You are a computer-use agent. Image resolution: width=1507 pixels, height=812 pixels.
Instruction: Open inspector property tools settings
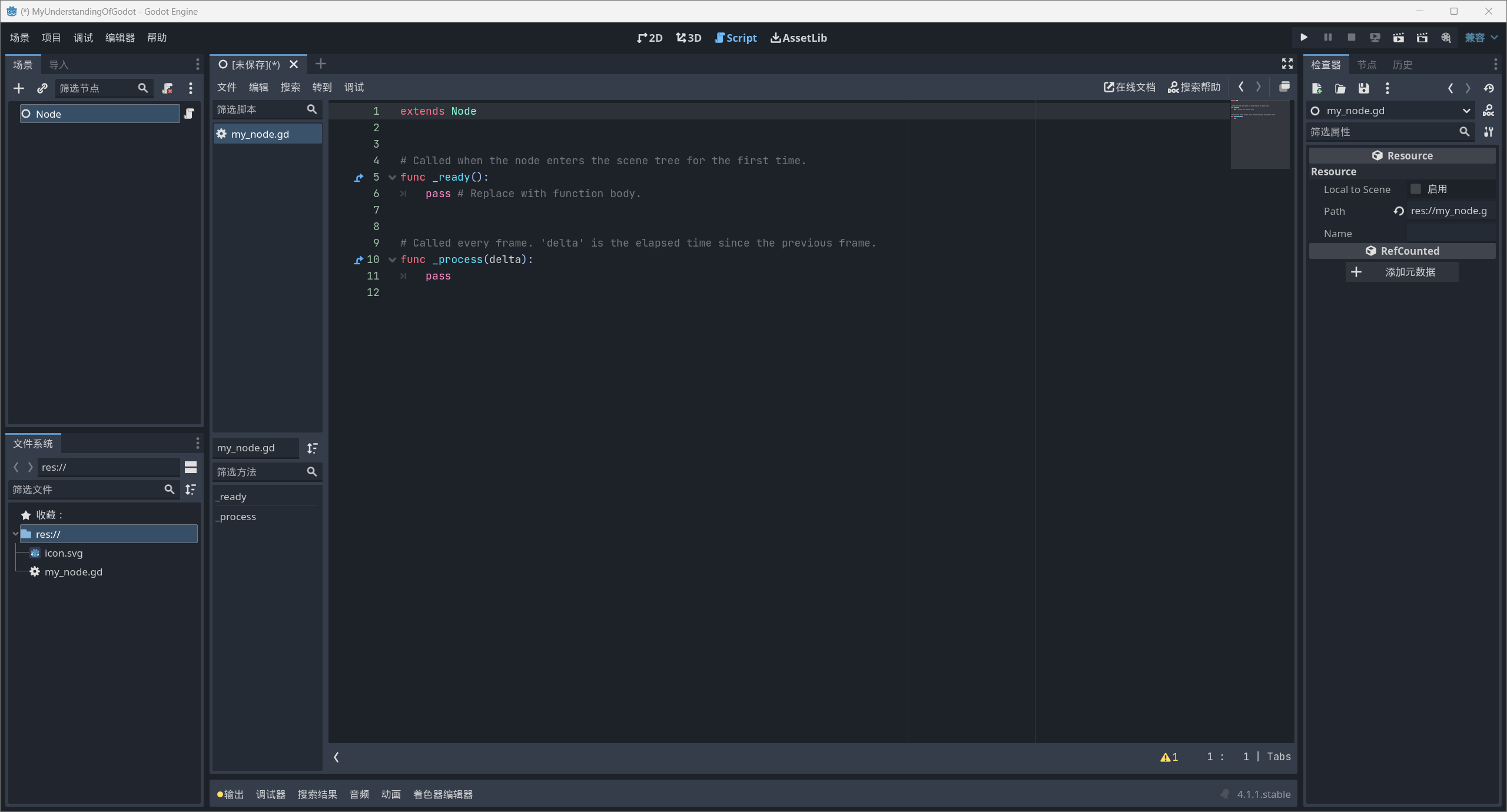point(1488,132)
